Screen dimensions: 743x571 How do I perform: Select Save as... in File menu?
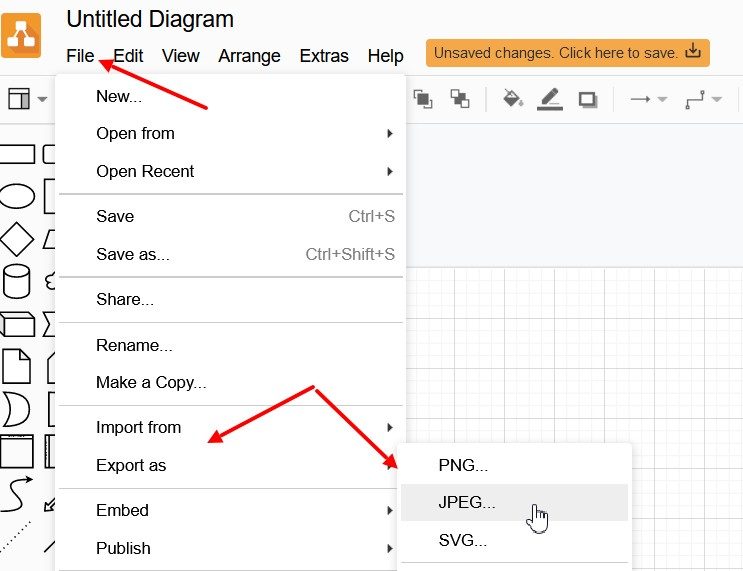tap(133, 254)
